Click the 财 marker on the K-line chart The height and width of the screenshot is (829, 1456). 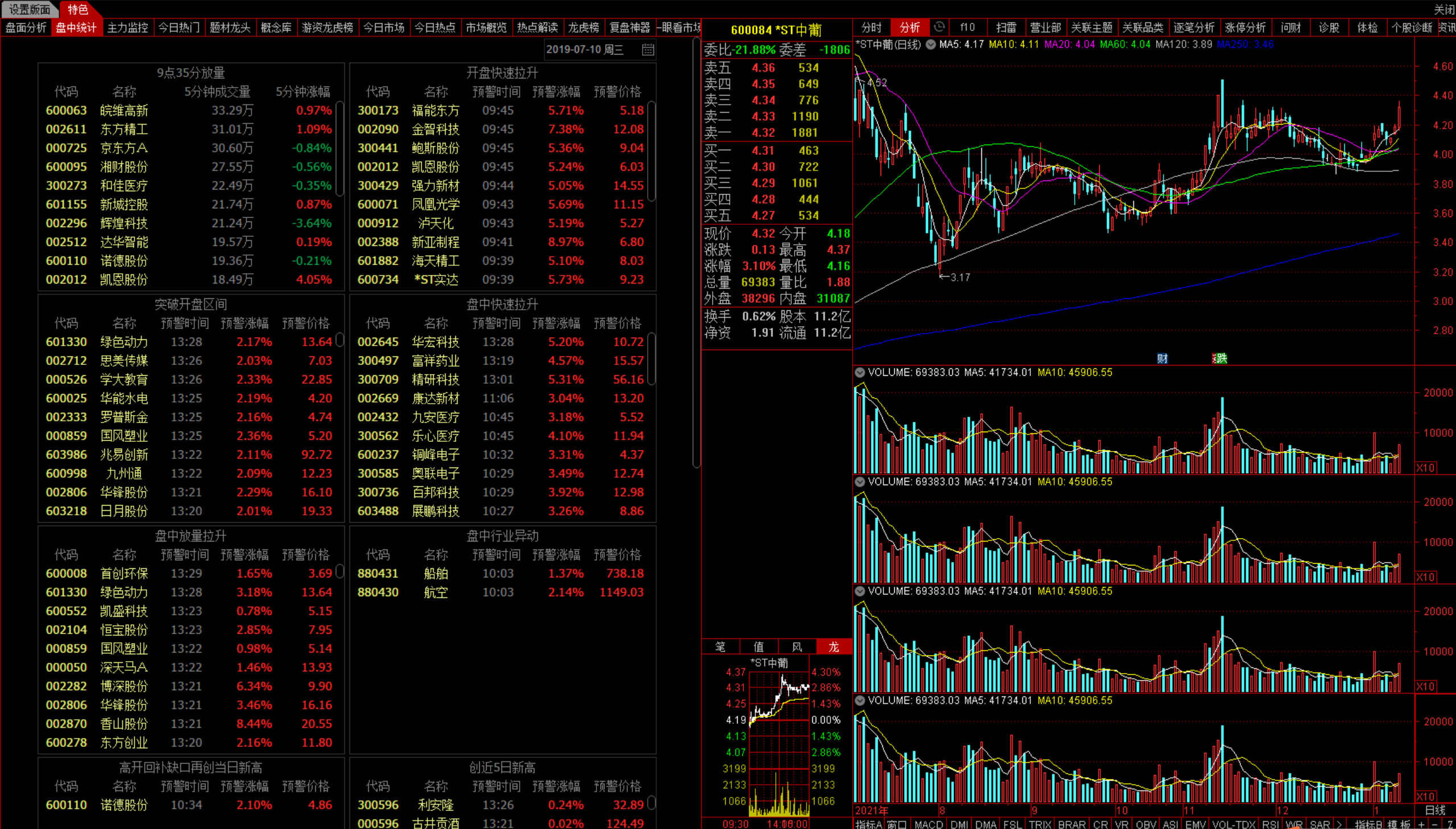[1162, 358]
